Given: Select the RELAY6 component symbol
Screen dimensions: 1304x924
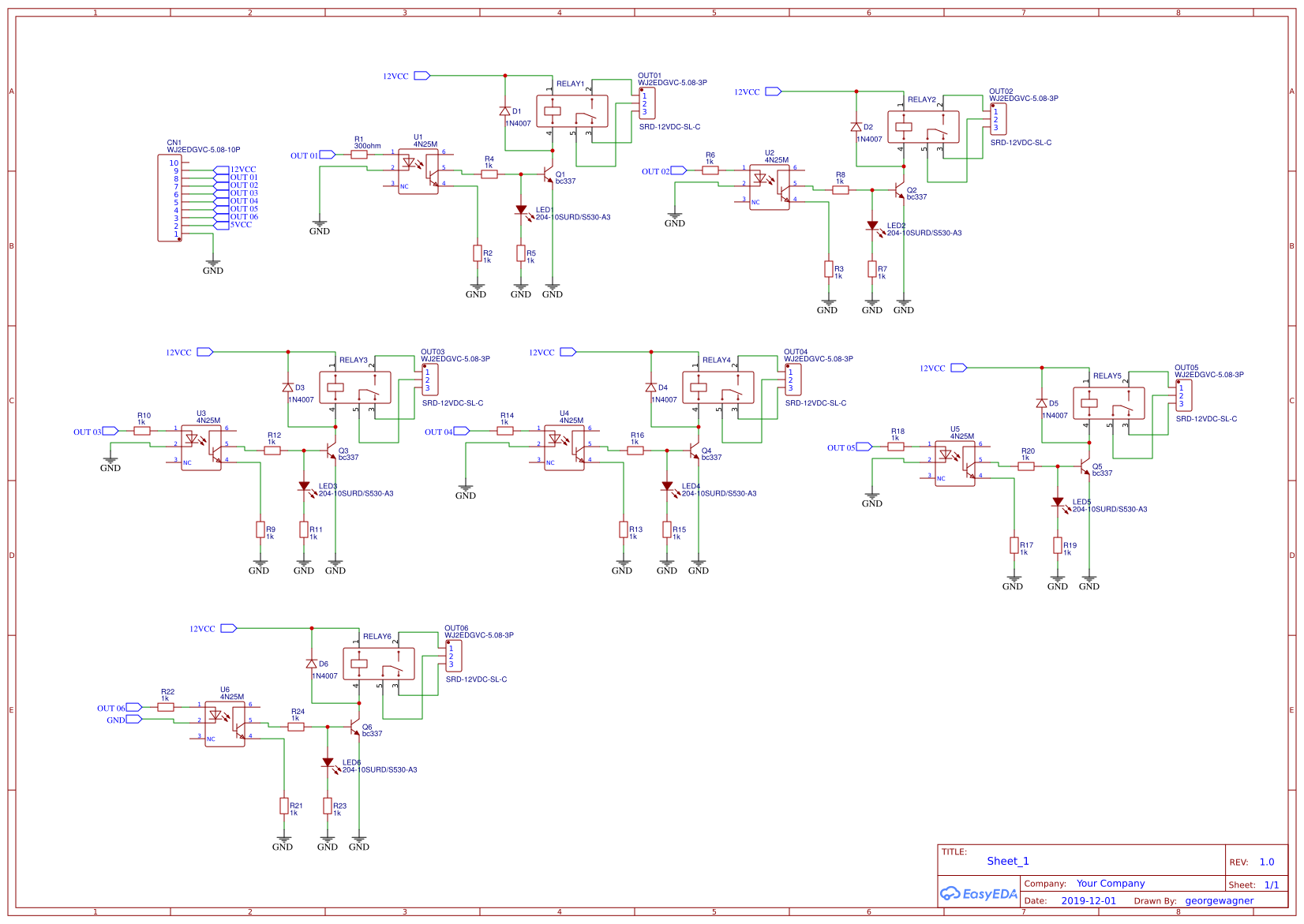Looking at the screenshot, I should (x=378, y=663).
